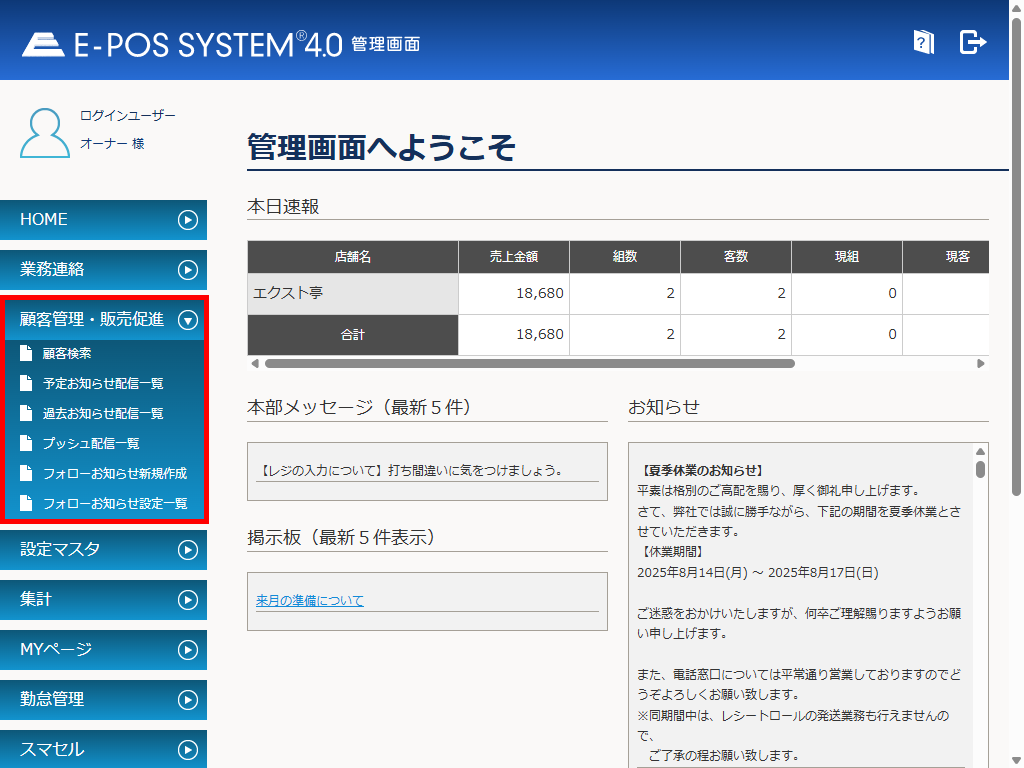
Task: Click the login user avatar icon
Action: tap(45, 132)
